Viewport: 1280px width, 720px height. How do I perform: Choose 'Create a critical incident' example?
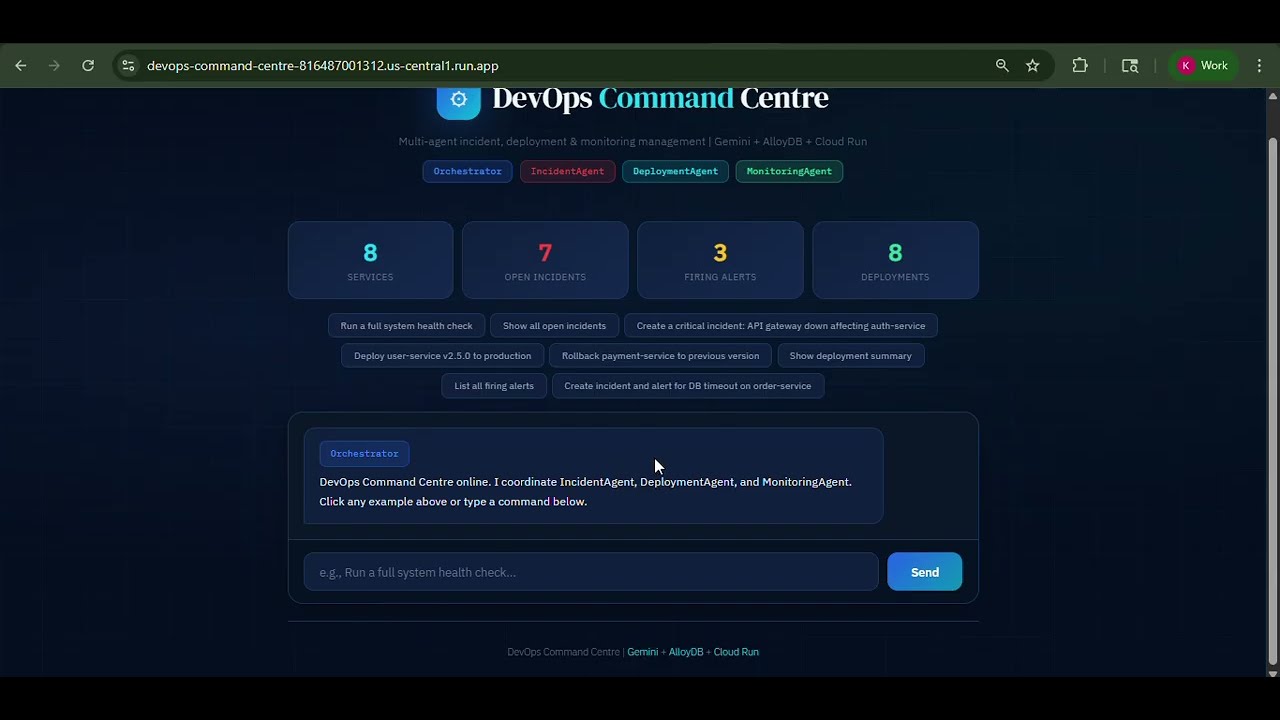click(781, 326)
